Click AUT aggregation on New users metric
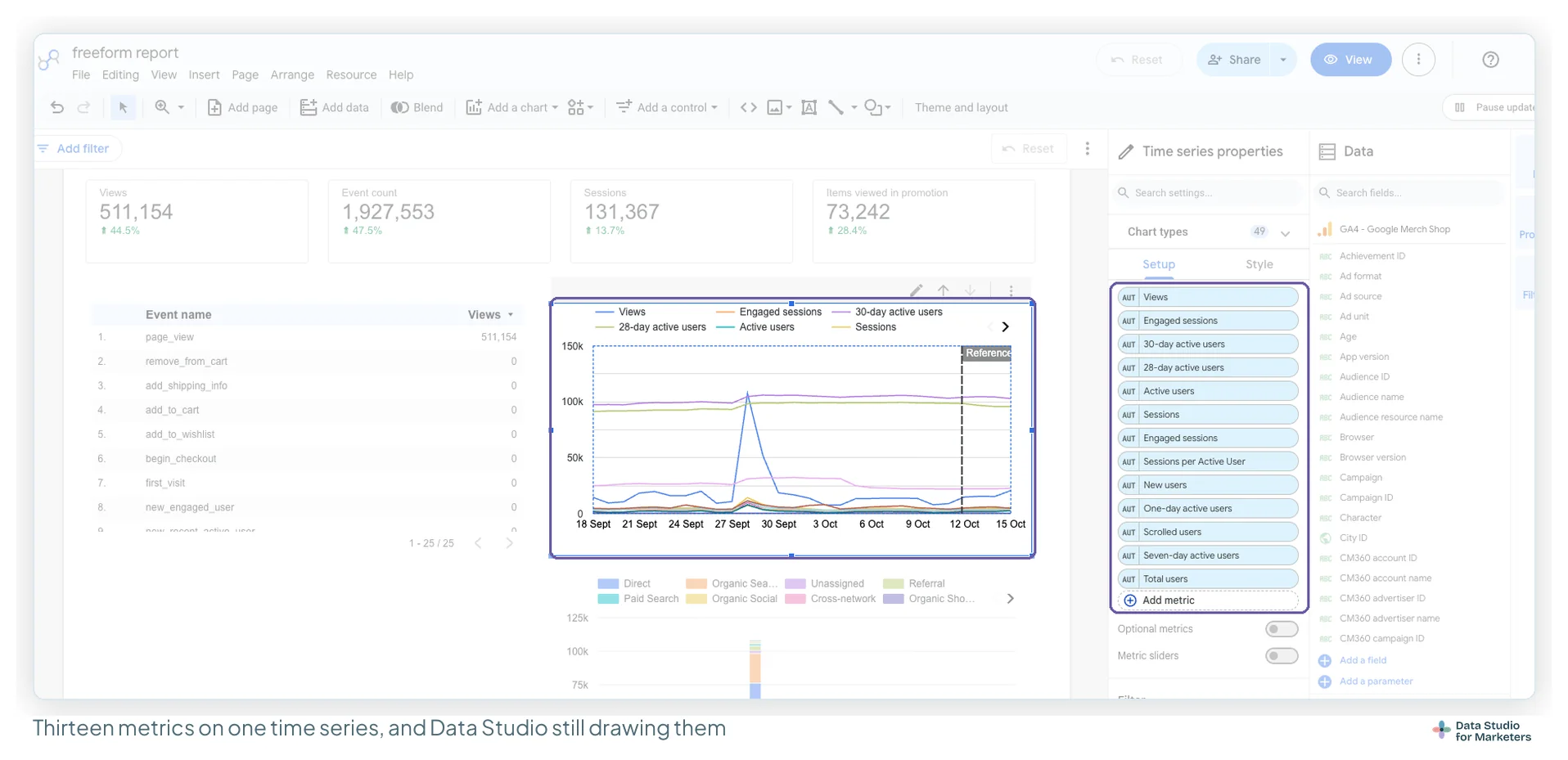The height and width of the screenshot is (760, 1568). [1129, 485]
